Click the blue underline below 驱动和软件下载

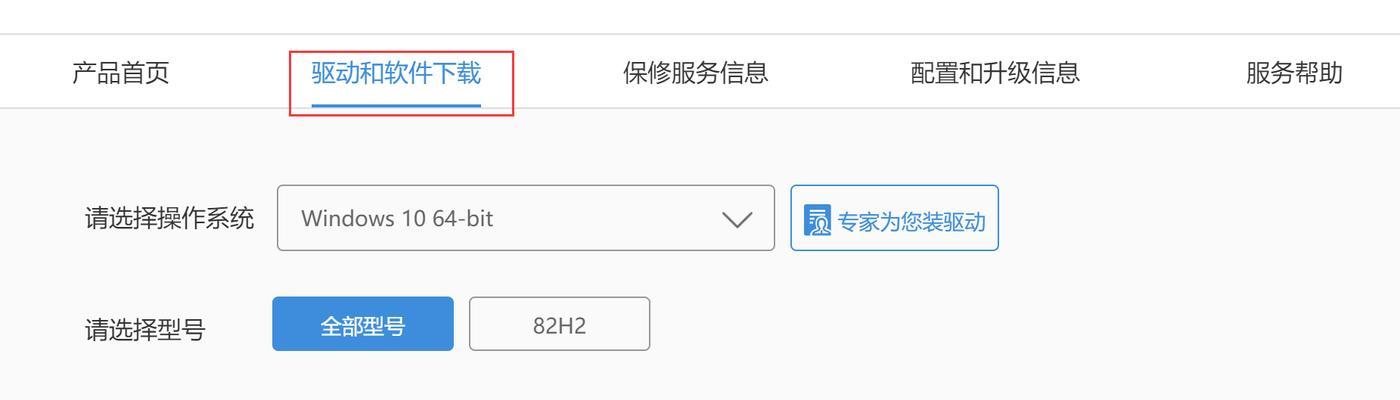coord(396,105)
